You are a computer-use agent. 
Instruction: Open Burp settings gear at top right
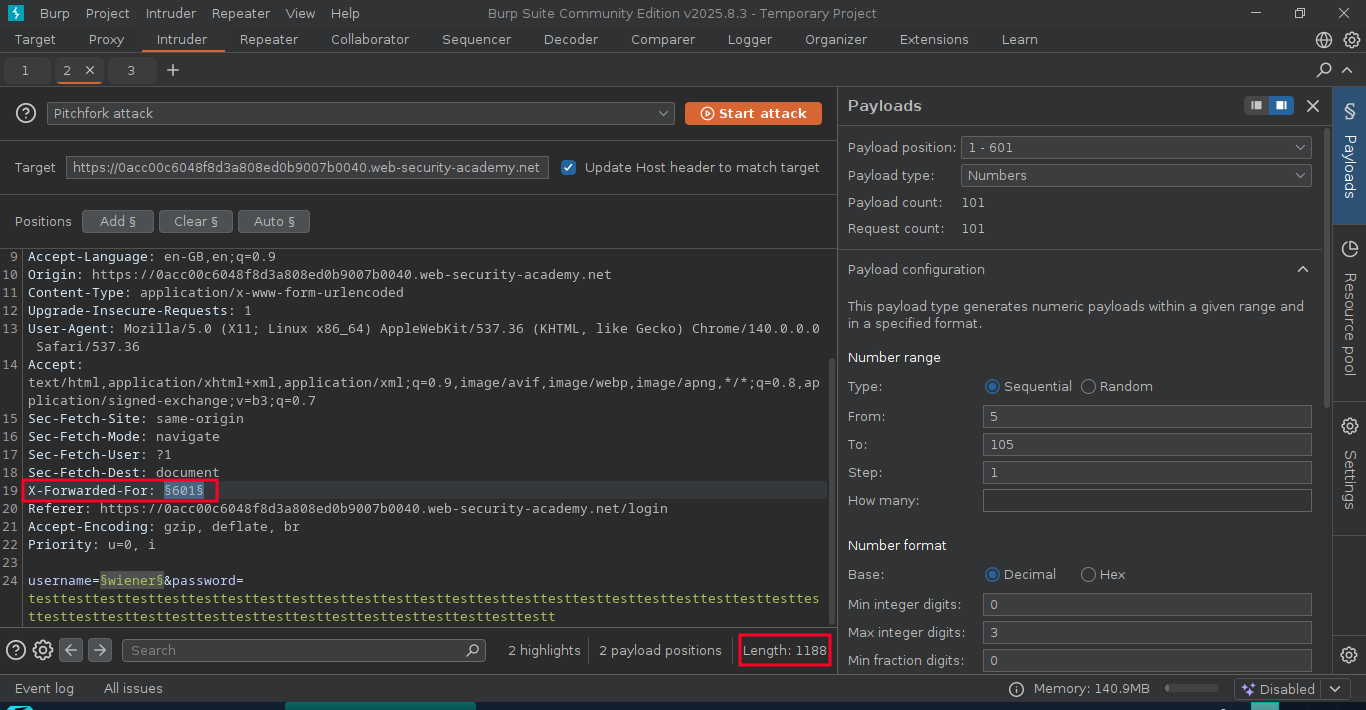[x=1351, y=40]
